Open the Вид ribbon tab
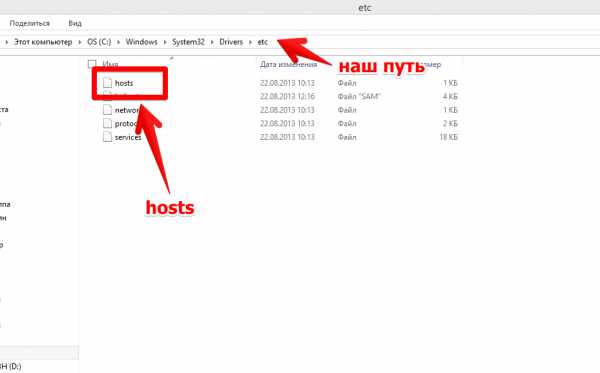 pyautogui.click(x=75, y=23)
